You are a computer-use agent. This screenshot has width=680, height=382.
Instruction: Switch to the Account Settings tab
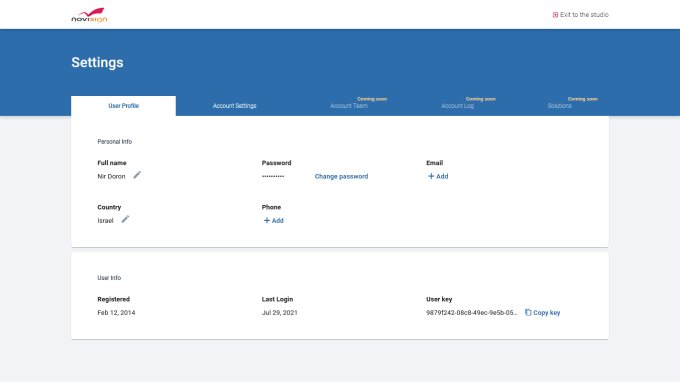point(235,106)
